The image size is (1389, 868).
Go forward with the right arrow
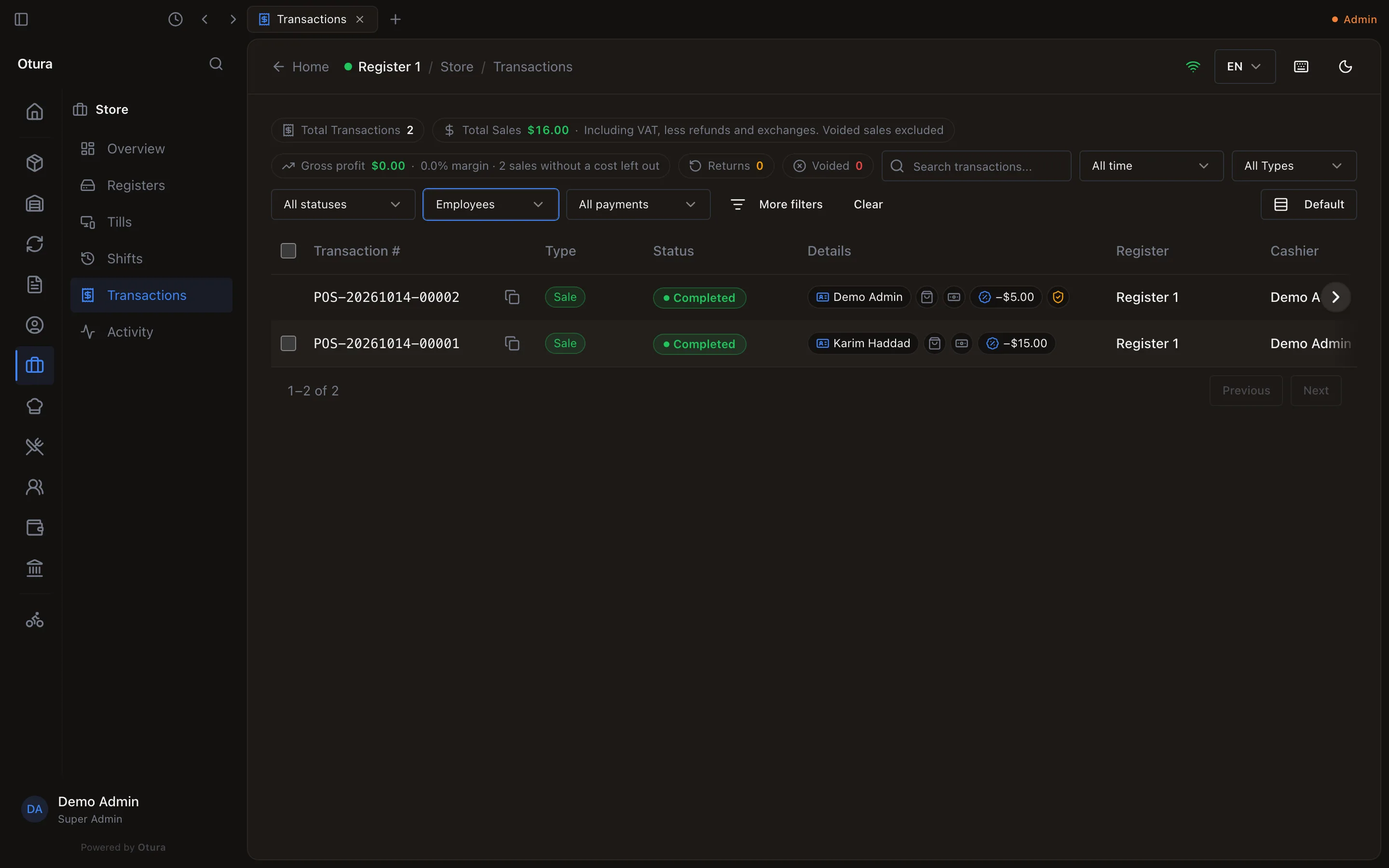233,19
